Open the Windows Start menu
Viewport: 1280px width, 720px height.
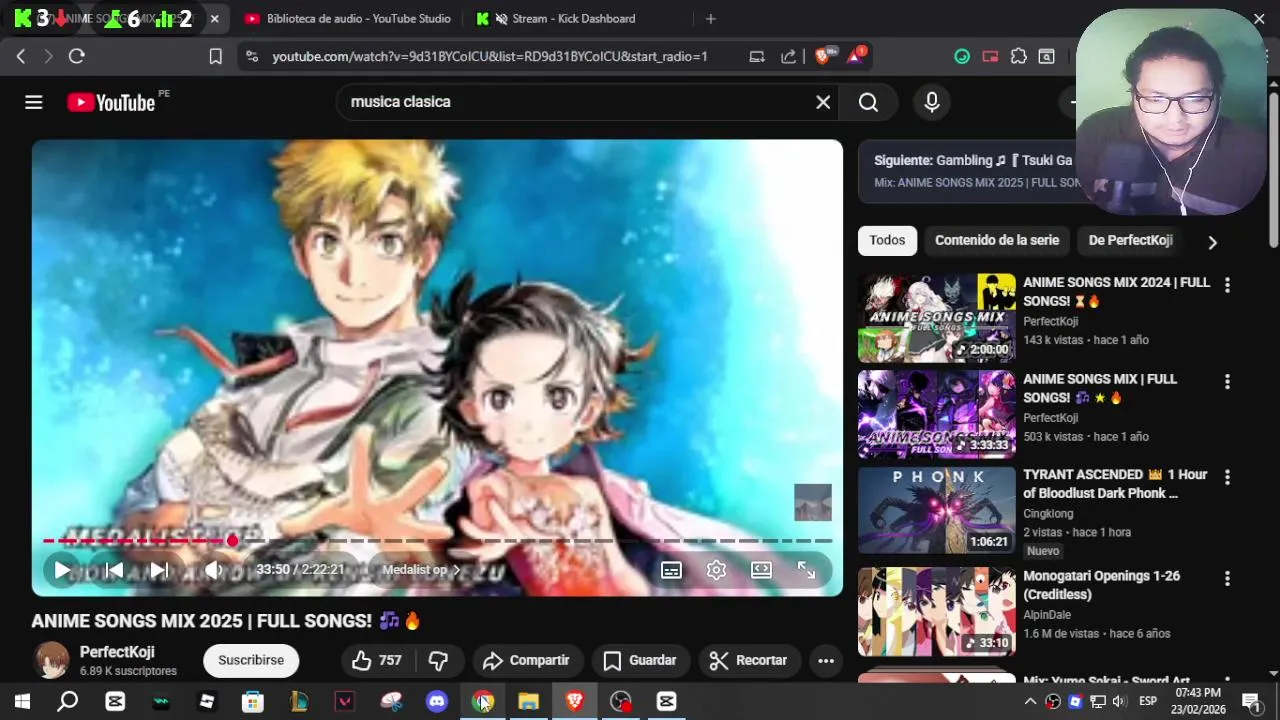pos(22,701)
